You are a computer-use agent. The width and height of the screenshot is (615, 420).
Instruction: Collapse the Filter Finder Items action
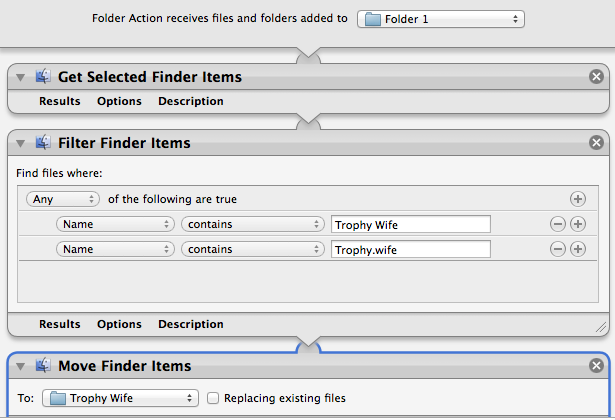tap(20, 143)
